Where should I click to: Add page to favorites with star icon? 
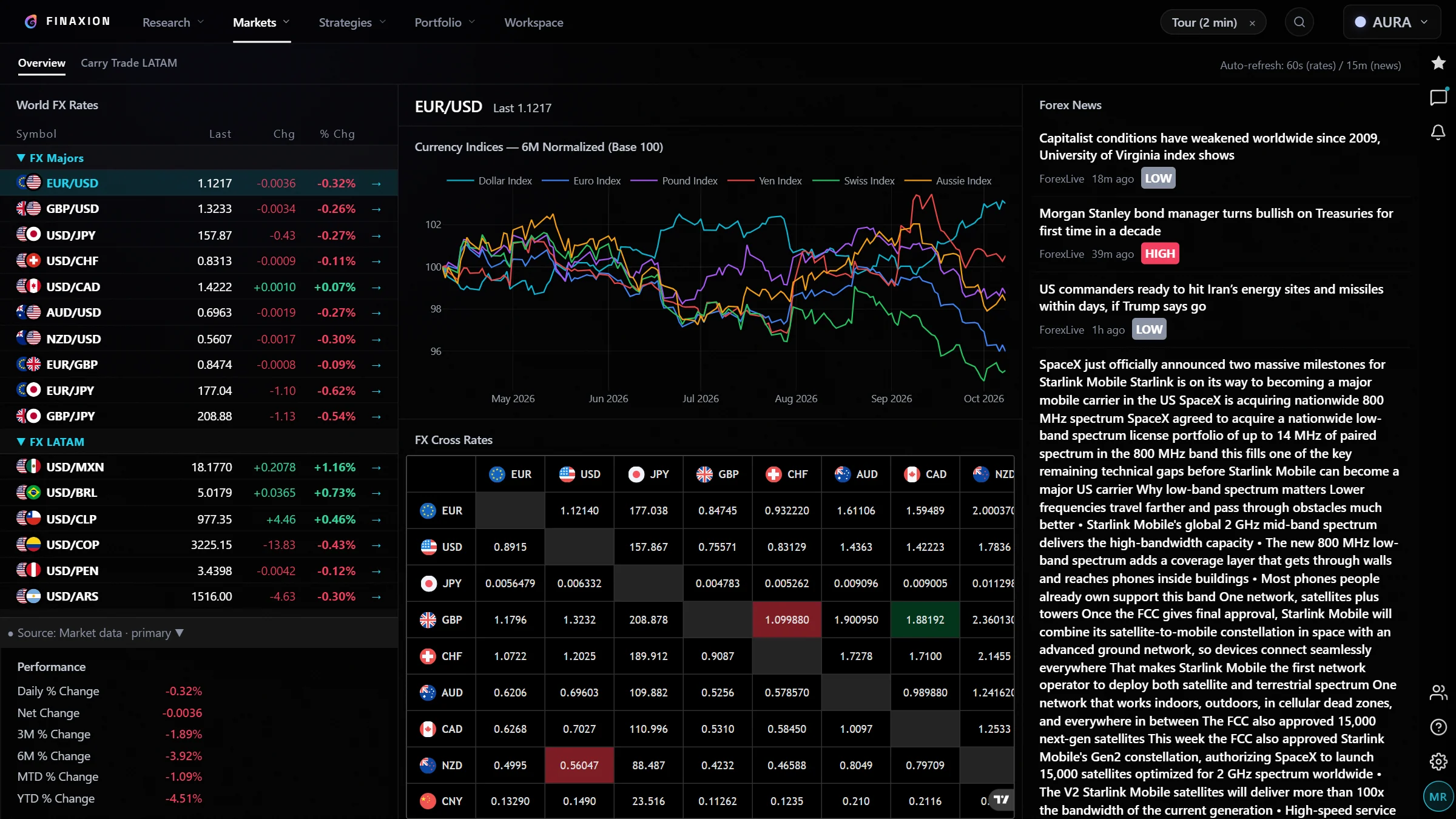(x=1438, y=62)
